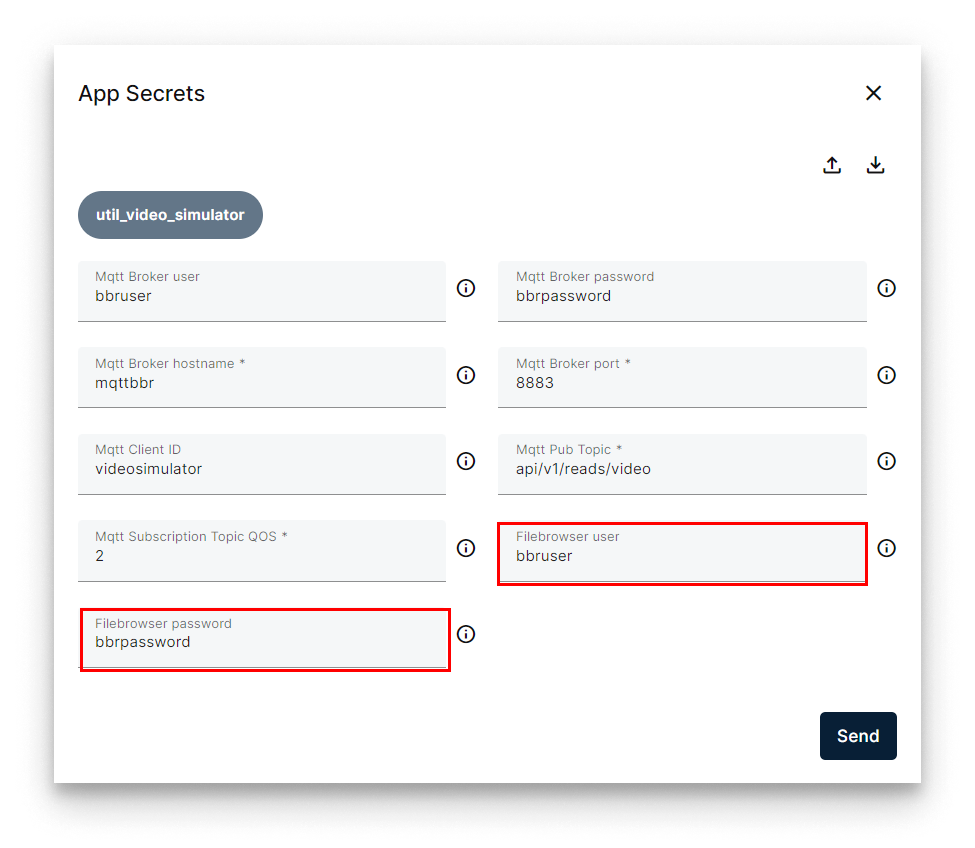Click the upload secrets icon
Screen dimensions: 975x848
coord(832,165)
